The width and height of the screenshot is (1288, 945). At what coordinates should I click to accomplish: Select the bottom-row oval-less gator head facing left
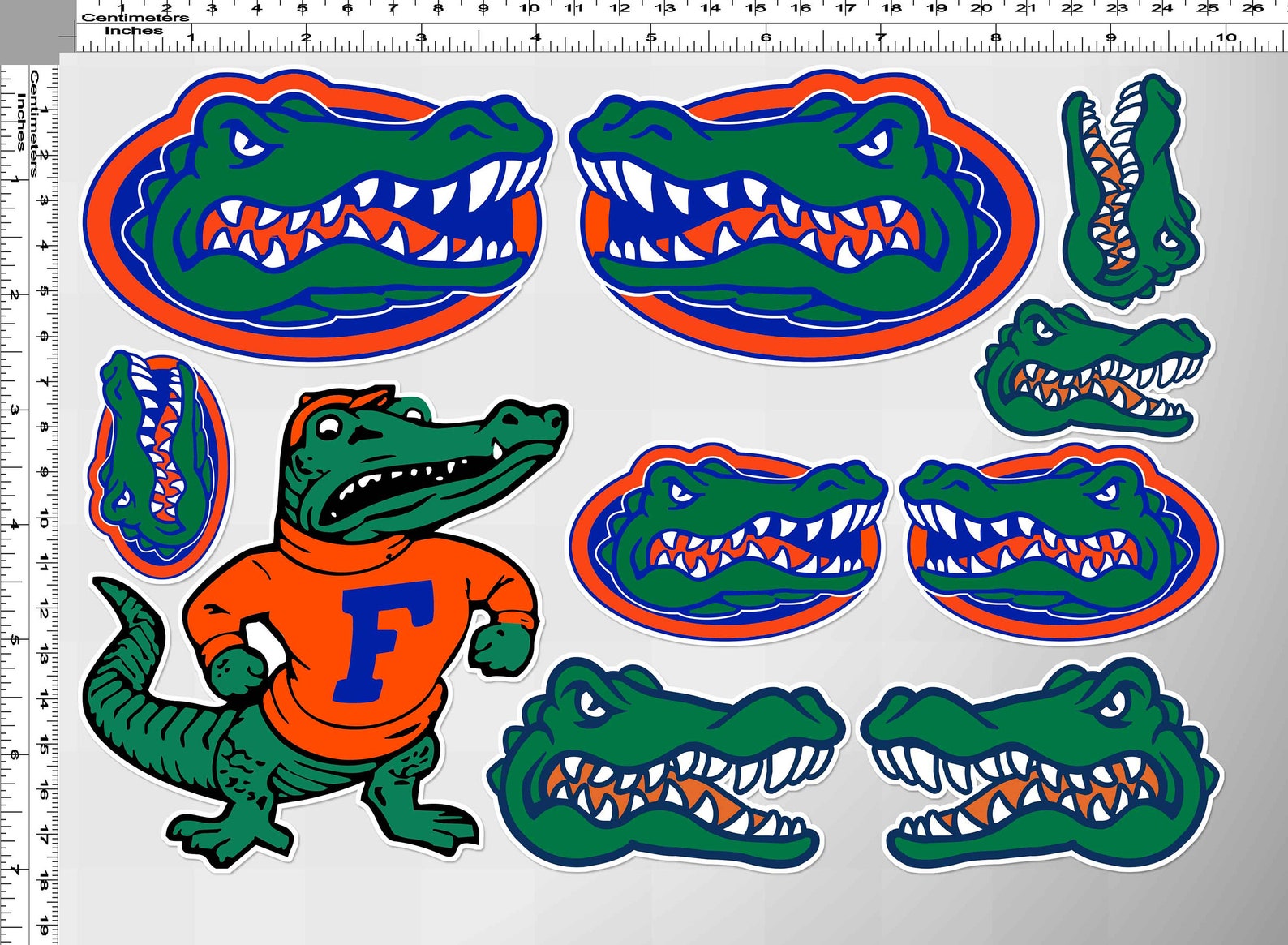tap(1041, 765)
